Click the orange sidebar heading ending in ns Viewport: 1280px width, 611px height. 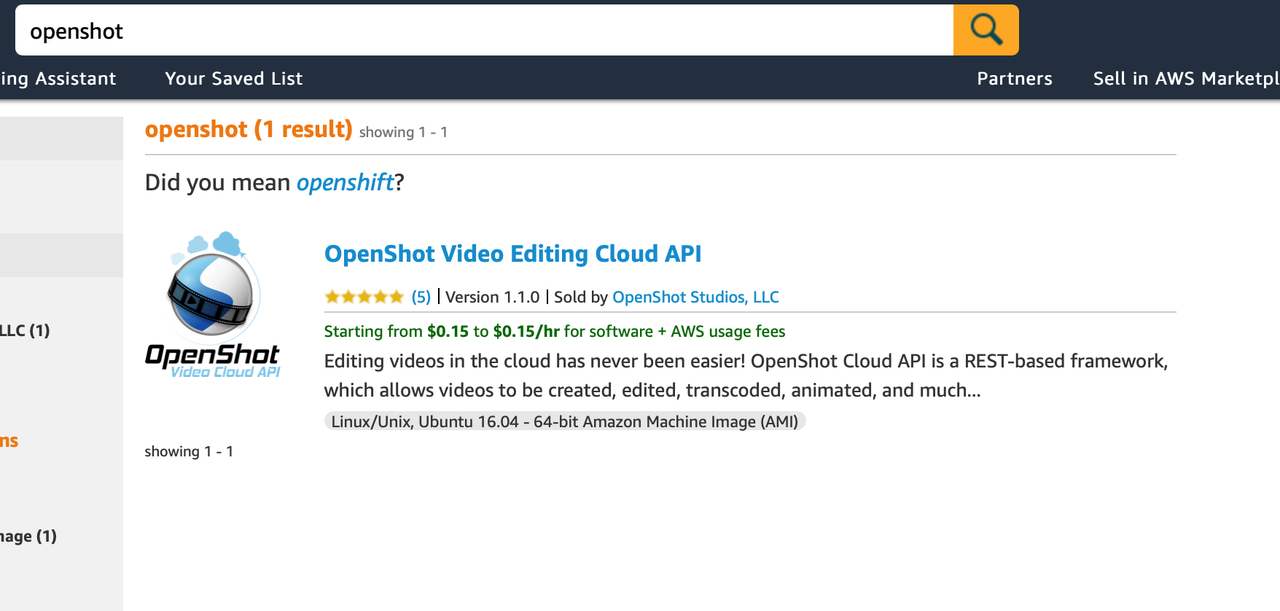pos(9,441)
